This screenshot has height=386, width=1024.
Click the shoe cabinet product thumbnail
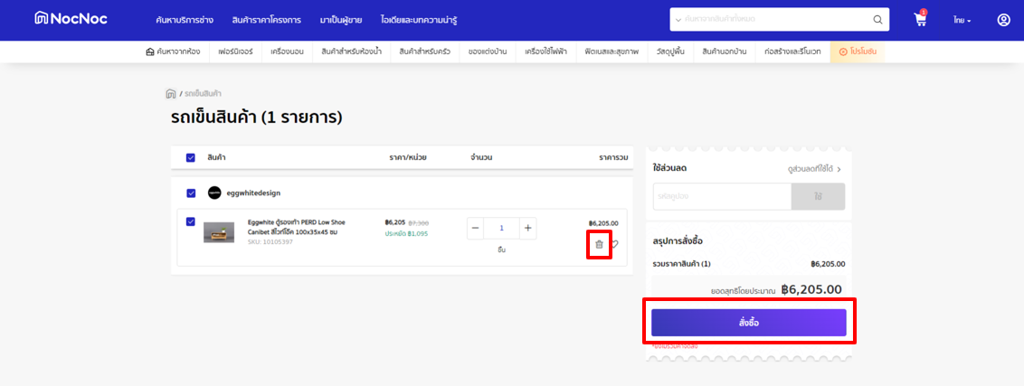point(219,233)
